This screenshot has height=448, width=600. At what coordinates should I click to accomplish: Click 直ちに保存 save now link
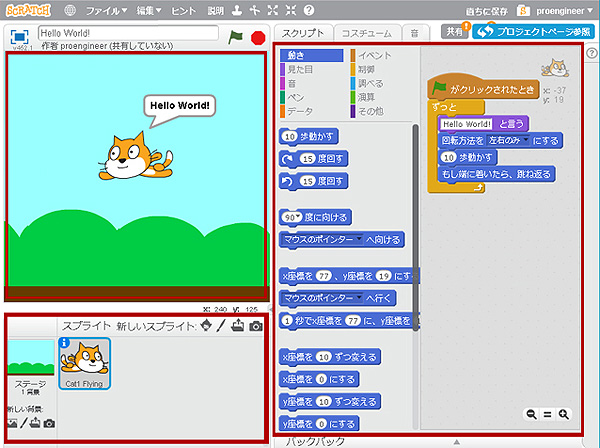pos(486,11)
